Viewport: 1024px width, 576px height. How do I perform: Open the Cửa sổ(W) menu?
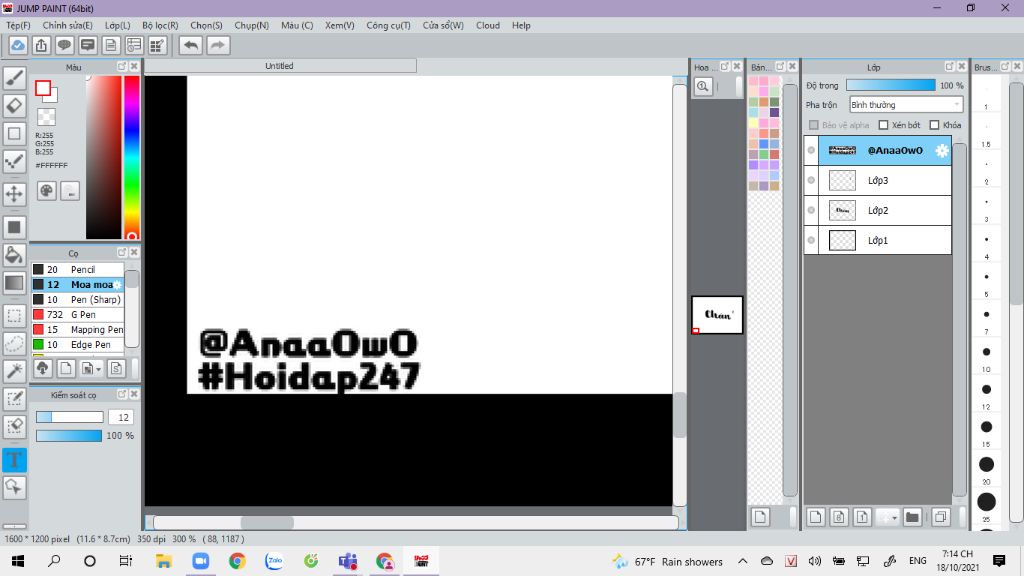click(443, 25)
